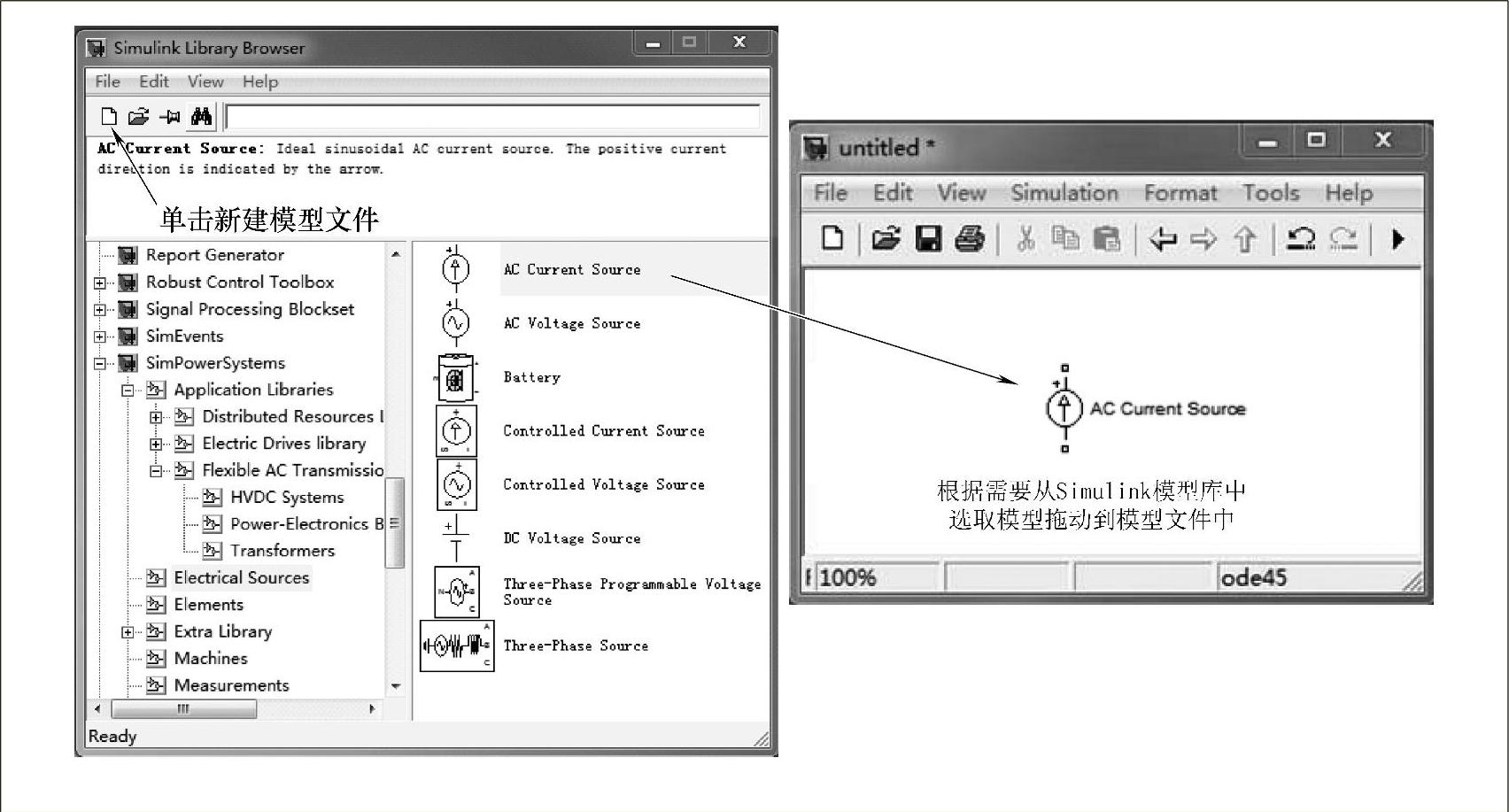This screenshot has width=1509, height=812.
Task: Start simulation with the play button
Action: 1398,238
